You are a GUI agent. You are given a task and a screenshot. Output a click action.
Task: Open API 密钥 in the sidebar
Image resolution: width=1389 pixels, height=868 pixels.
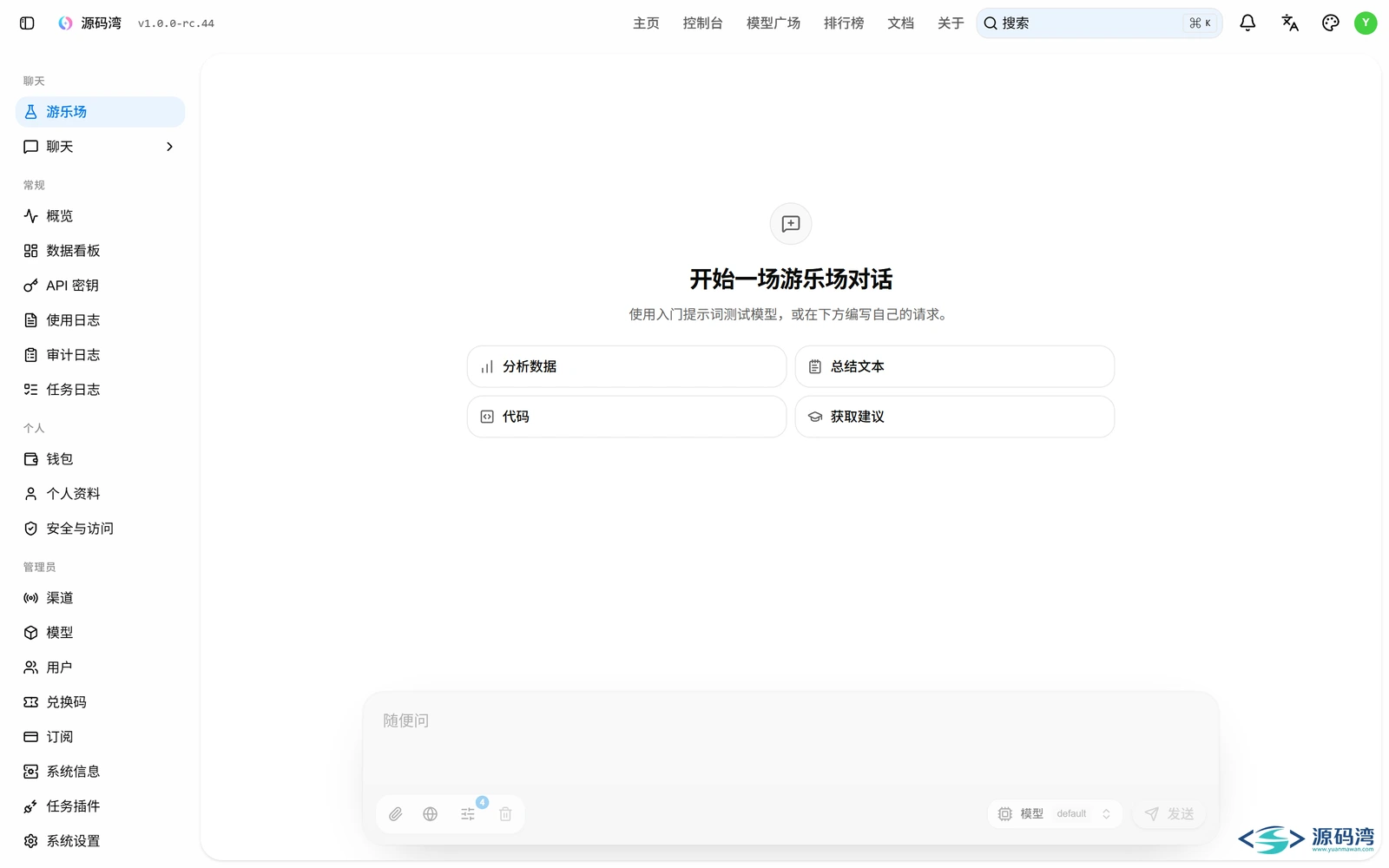coord(101,286)
